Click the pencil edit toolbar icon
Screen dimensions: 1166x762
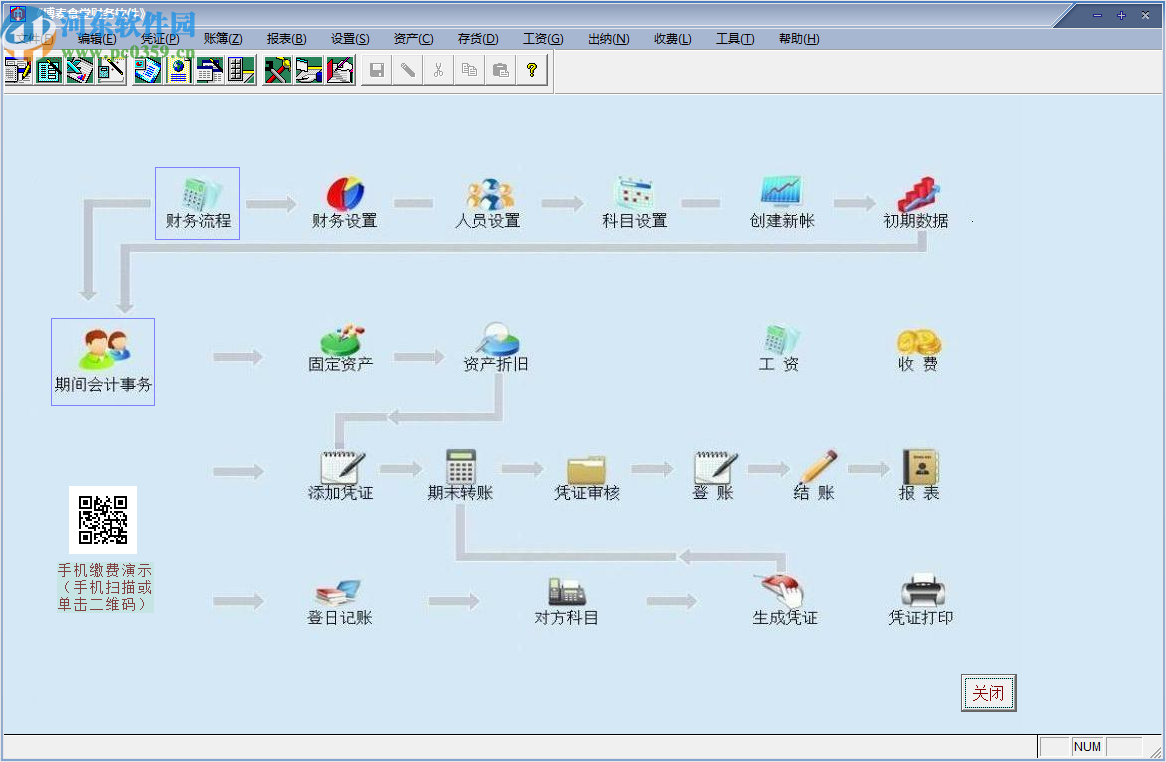[x=408, y=70]
